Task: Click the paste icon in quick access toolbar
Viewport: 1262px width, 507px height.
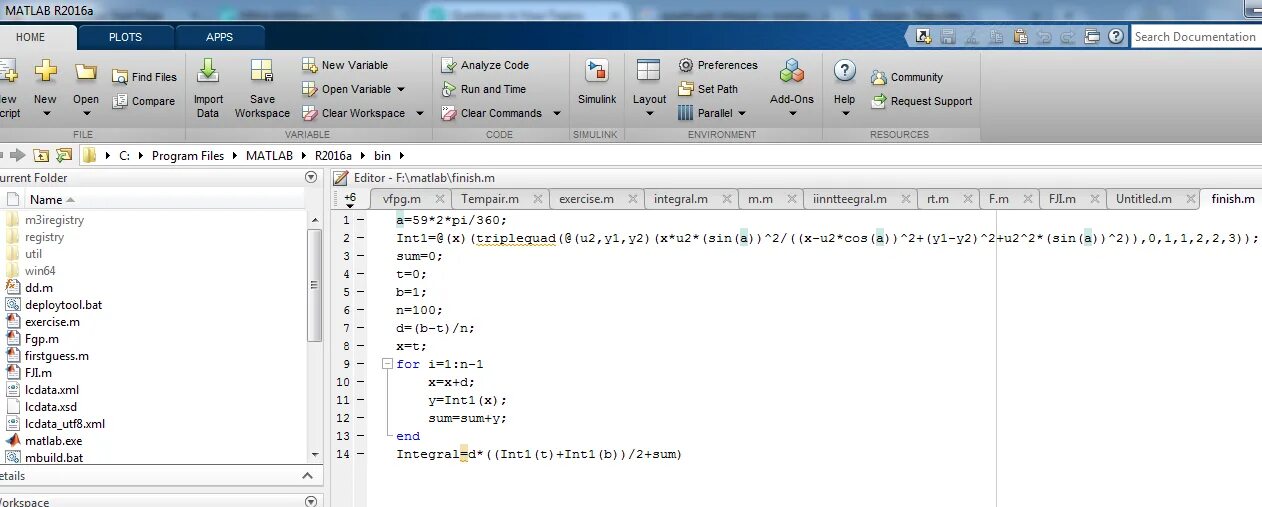Action: pyautogui.click(x=1021, y=36)
